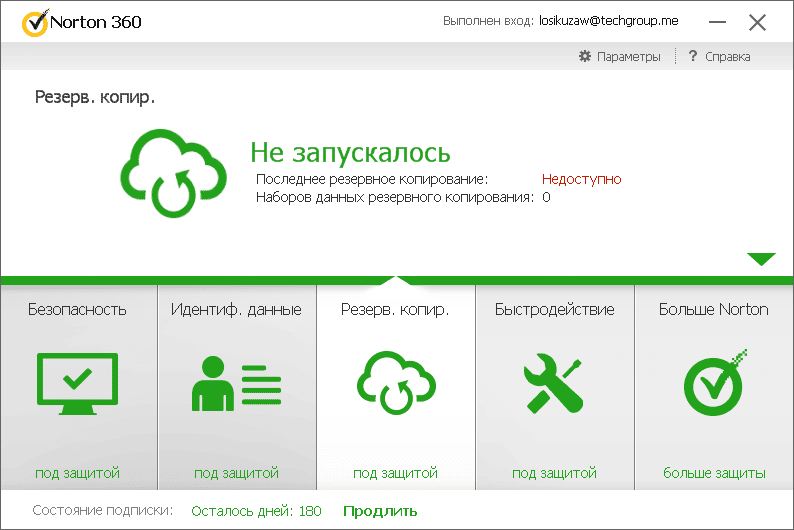Viewport: 794px width, 530px height.
Task: Click больше защиты under Больше Norton
Action: pos(714,473)
